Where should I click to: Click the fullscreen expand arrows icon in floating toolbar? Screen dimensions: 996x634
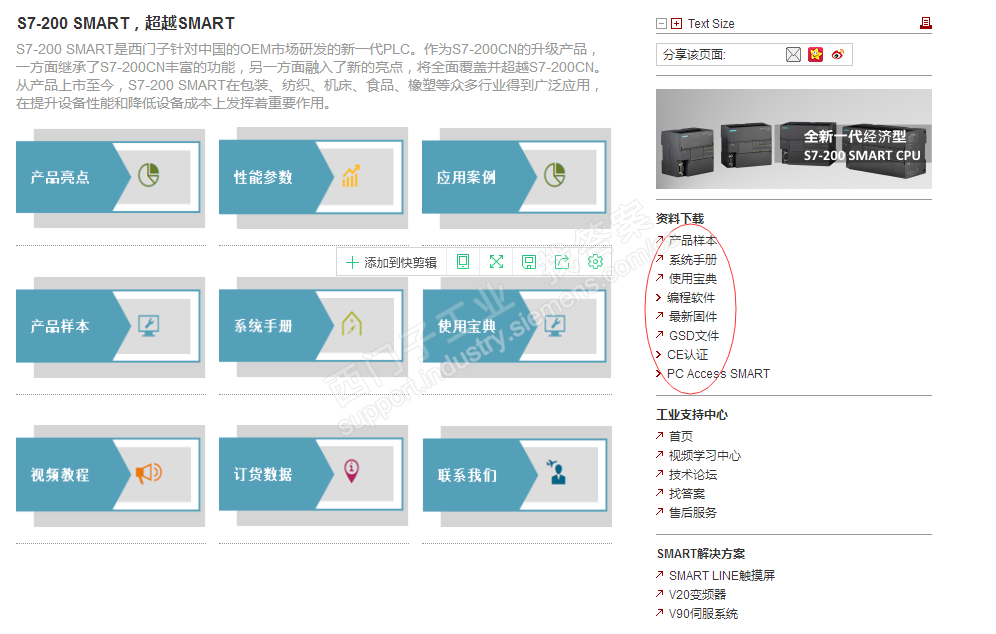coord(496,262)
